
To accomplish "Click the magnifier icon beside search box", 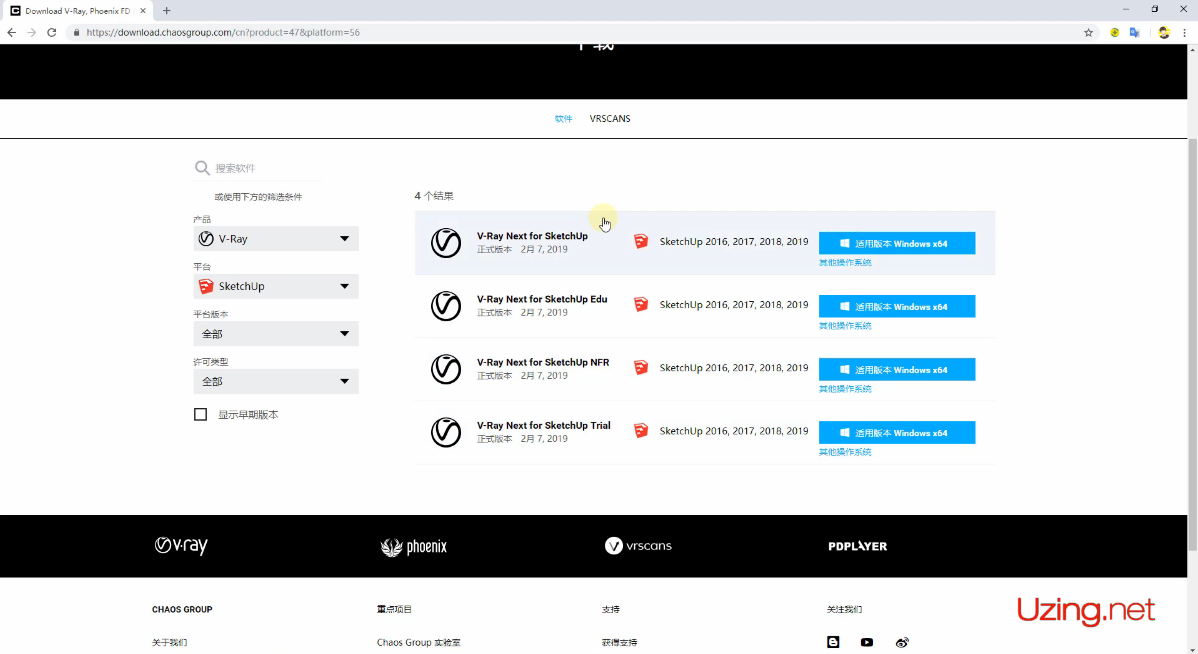I will 202,167.
